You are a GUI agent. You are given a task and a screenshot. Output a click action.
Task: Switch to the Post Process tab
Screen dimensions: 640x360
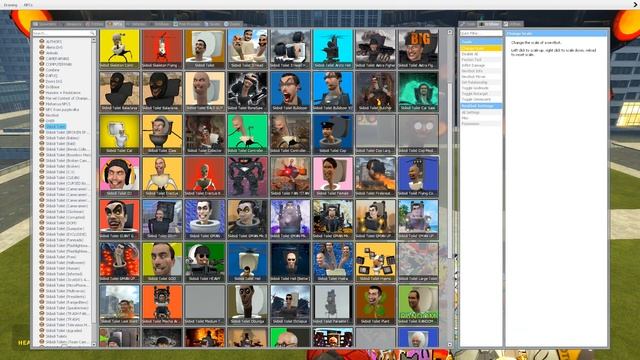point(187,24)
